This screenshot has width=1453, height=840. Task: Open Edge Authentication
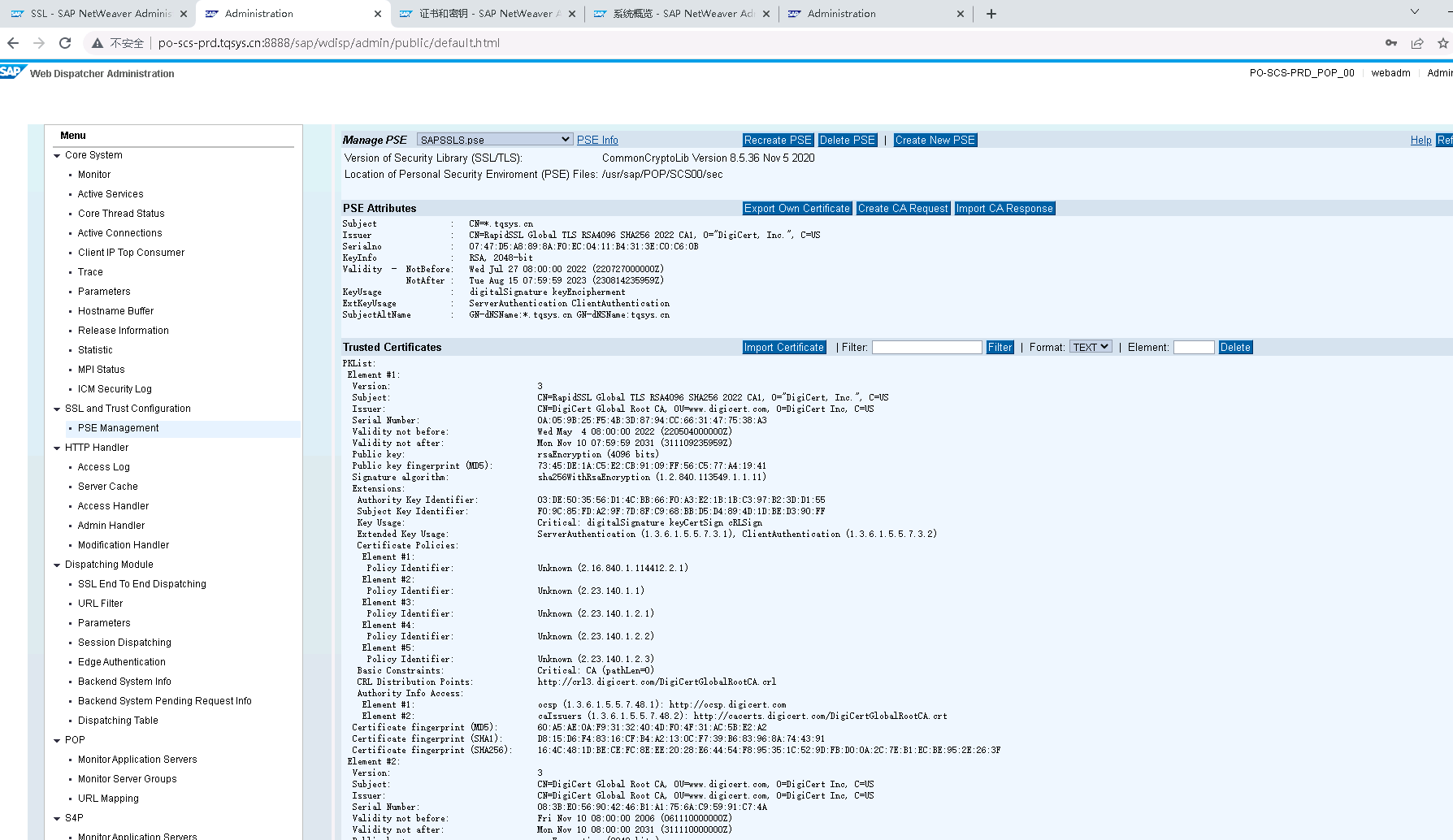pyautogui.click(x=122, y=662)
